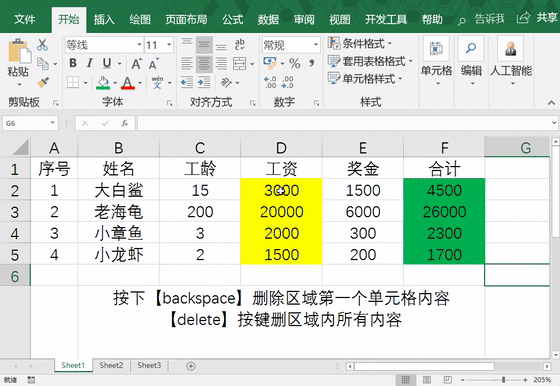Apply the green fill color bucket

(103, 82)
